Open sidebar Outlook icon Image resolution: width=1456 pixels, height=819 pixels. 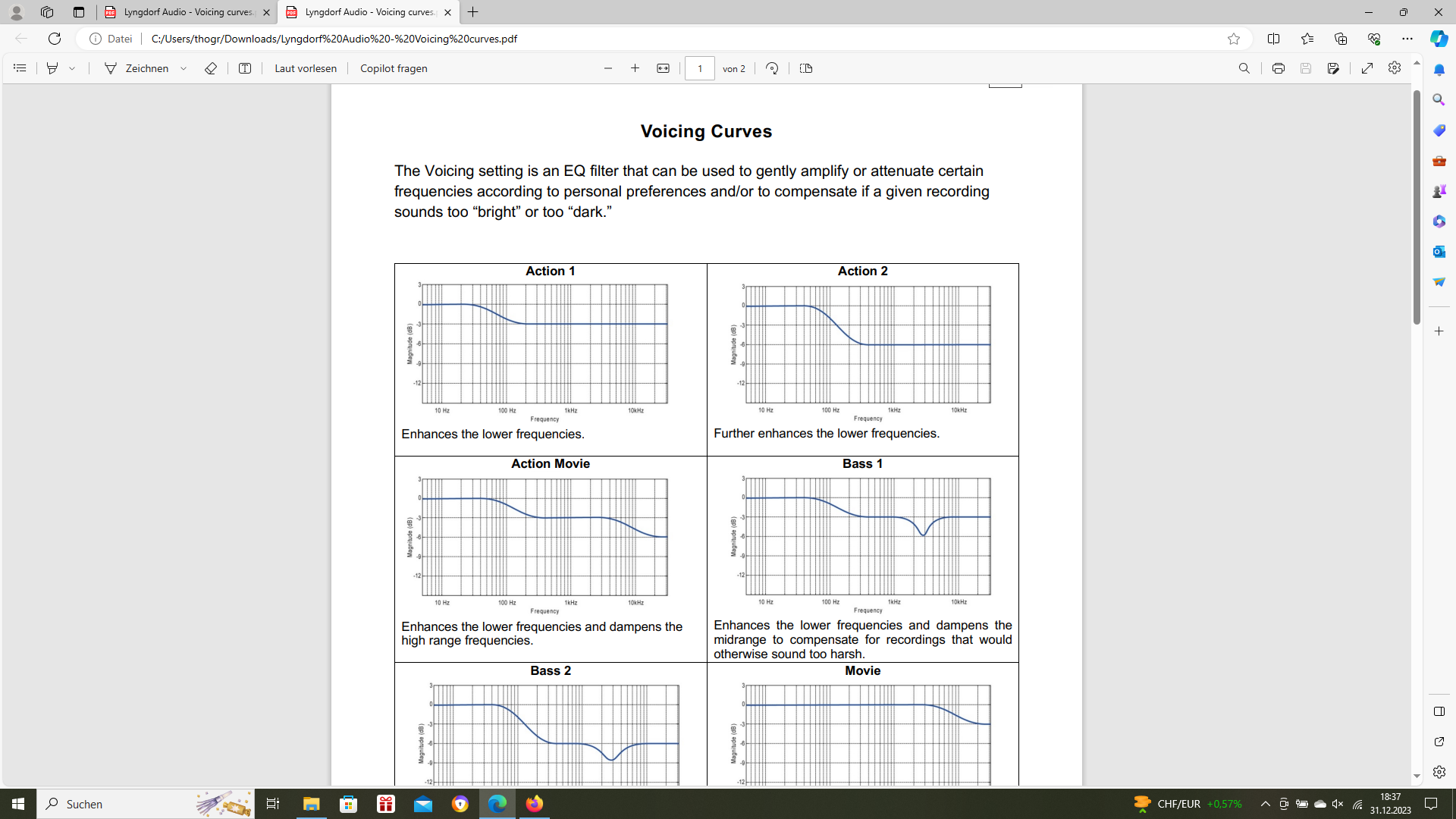(1439, 252)
